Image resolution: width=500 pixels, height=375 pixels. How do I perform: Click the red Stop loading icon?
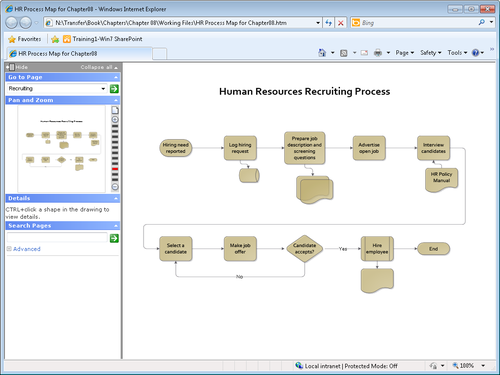(341, 23)
